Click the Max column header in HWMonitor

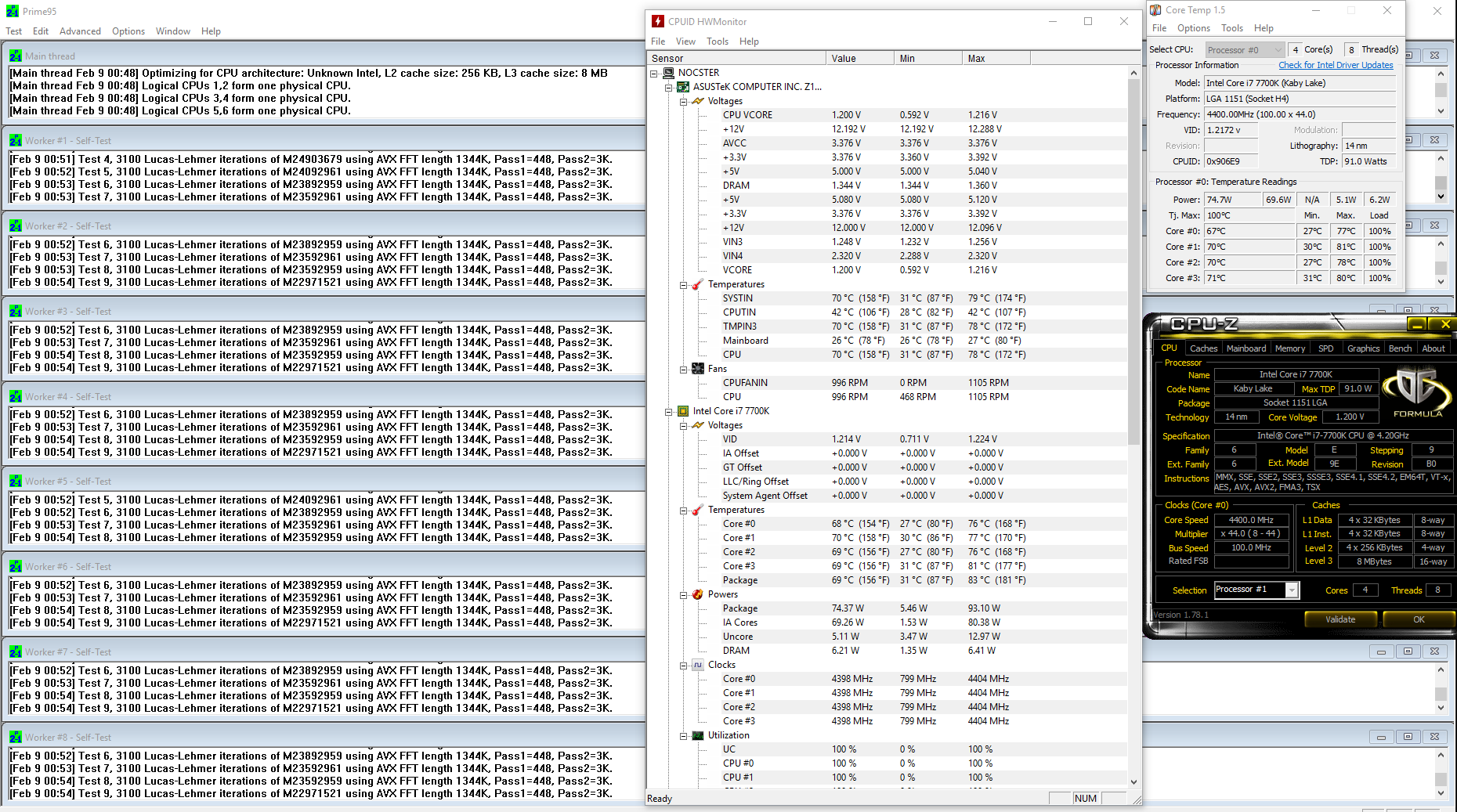(996, 58)
